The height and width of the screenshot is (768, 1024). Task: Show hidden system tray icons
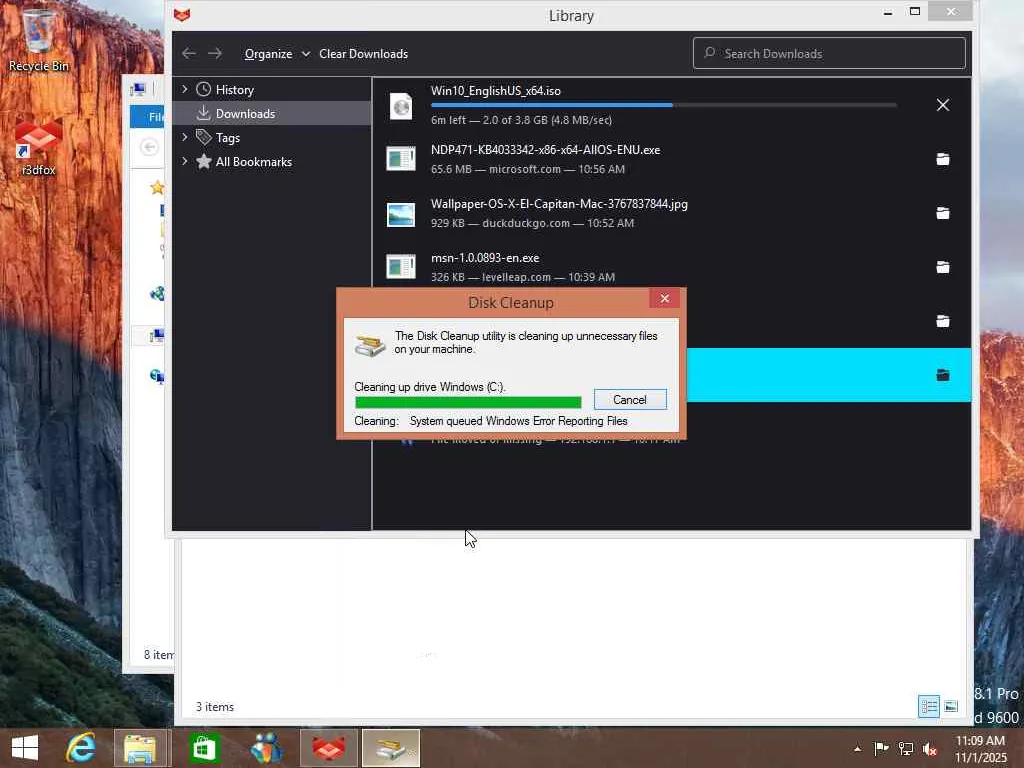[x=857, y=748]
